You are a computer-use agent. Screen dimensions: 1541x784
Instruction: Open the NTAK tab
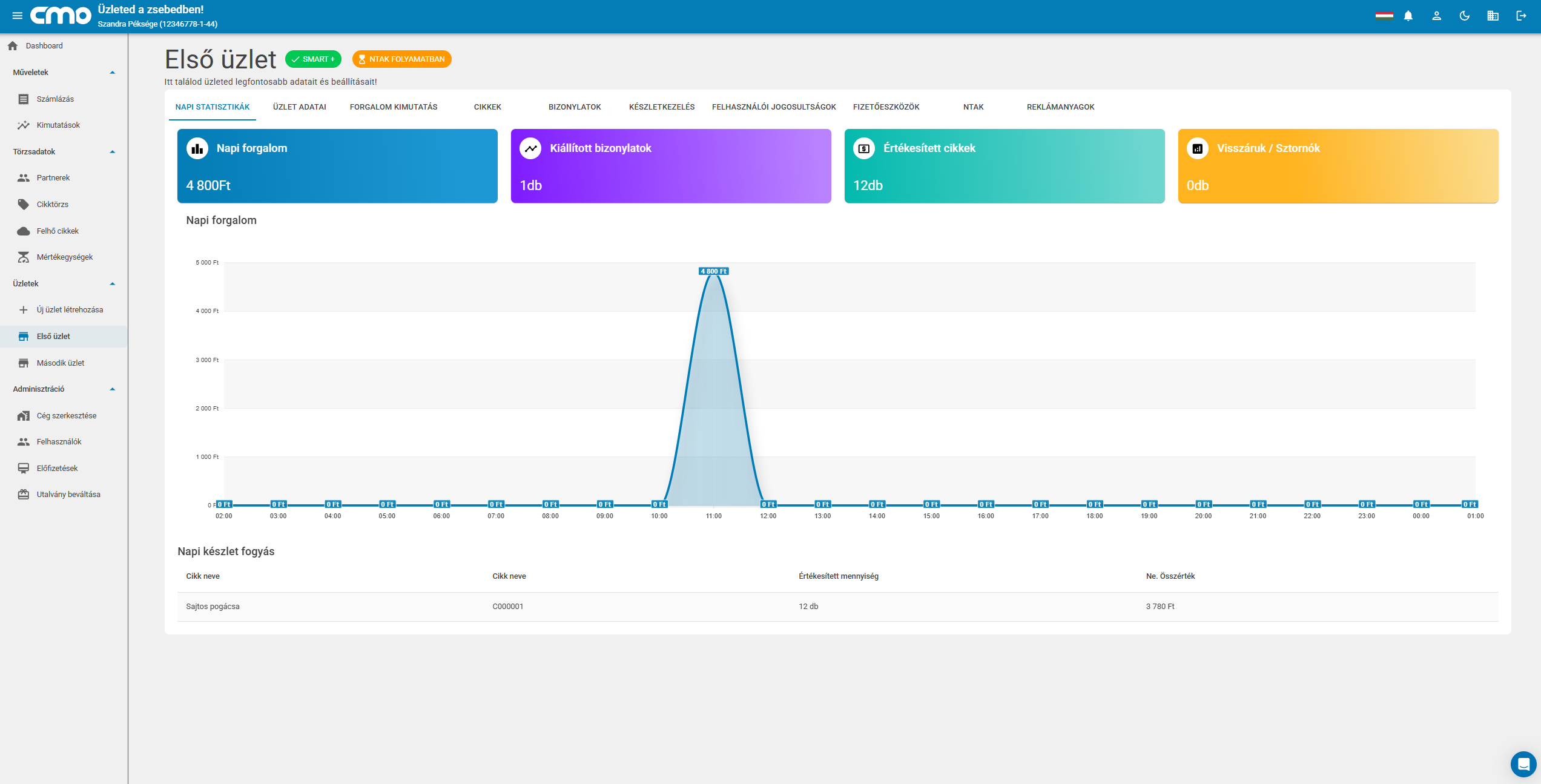click(x=973, y=107)
